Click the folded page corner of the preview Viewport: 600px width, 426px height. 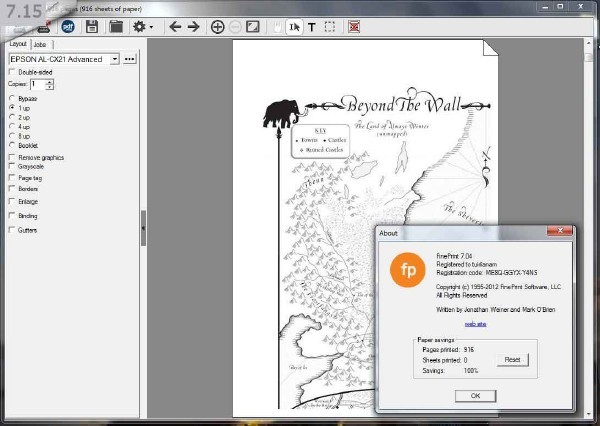coord(491,48)
